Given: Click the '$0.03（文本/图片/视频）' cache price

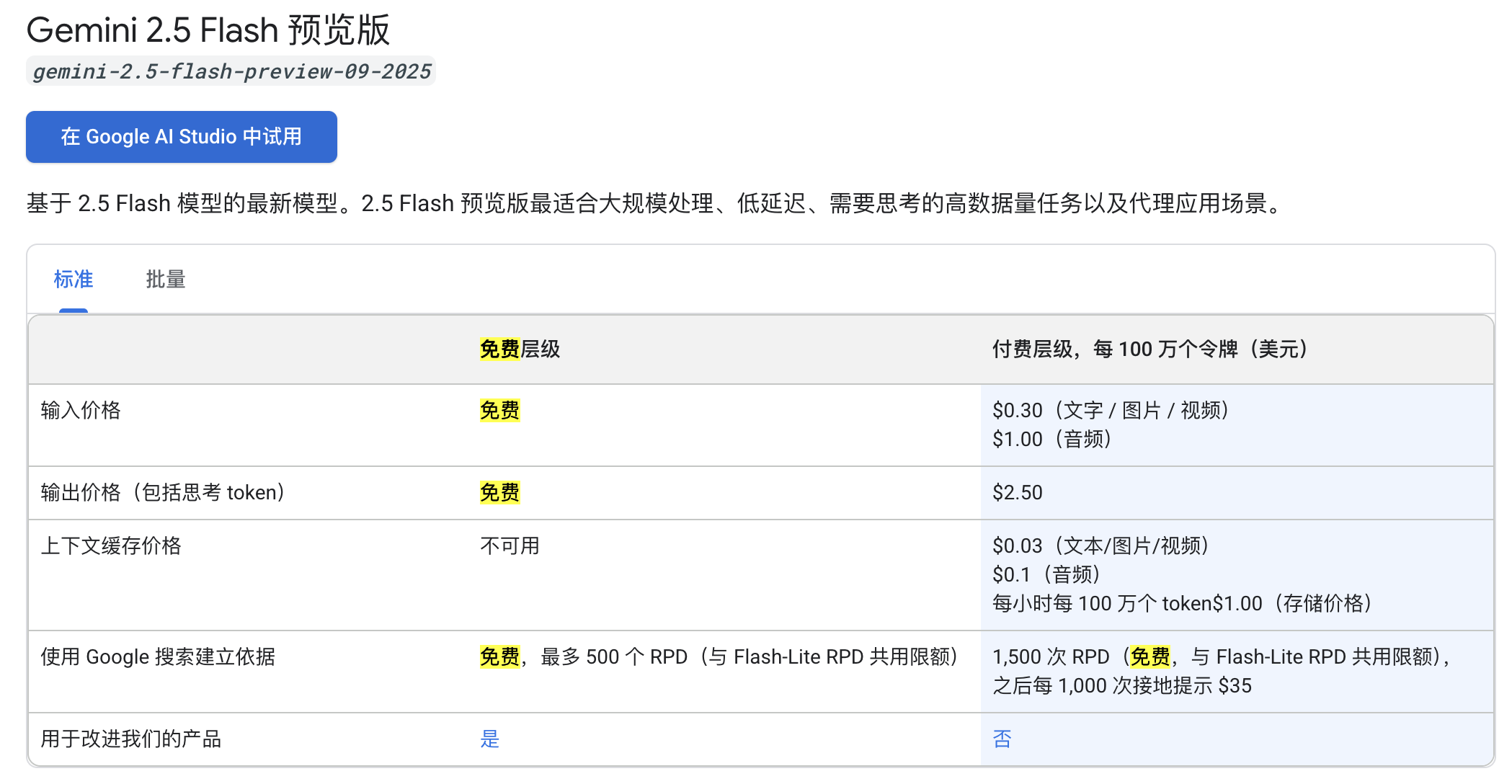Looking at the screenshot, I should (1101, 546).
